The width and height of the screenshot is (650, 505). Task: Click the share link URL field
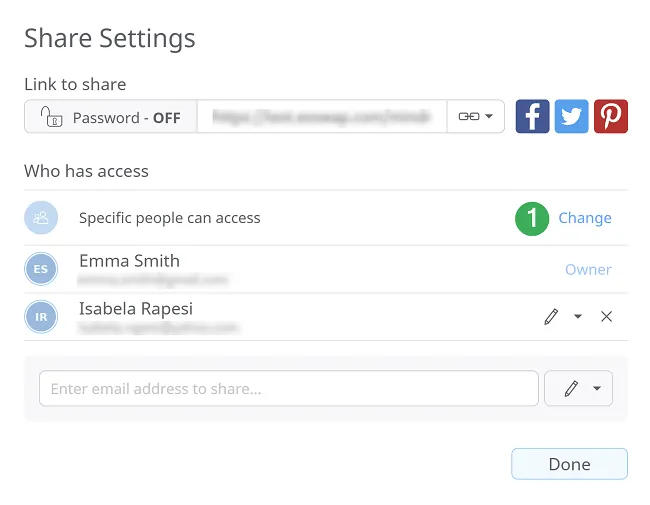321,117
